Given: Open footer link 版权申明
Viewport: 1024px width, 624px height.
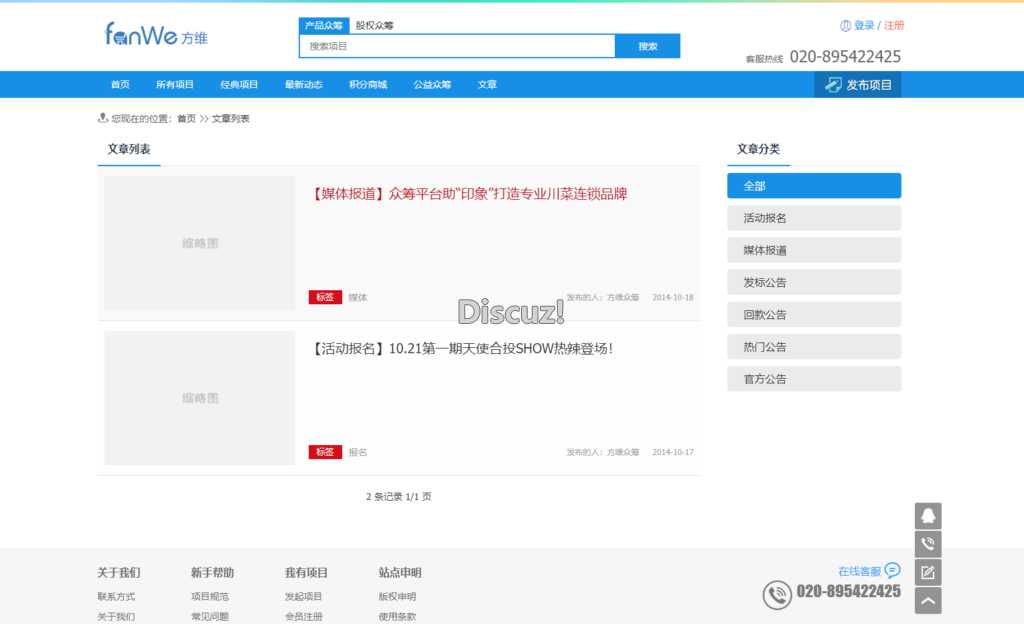Looking at the screenshot, I should tap(398, 596).
